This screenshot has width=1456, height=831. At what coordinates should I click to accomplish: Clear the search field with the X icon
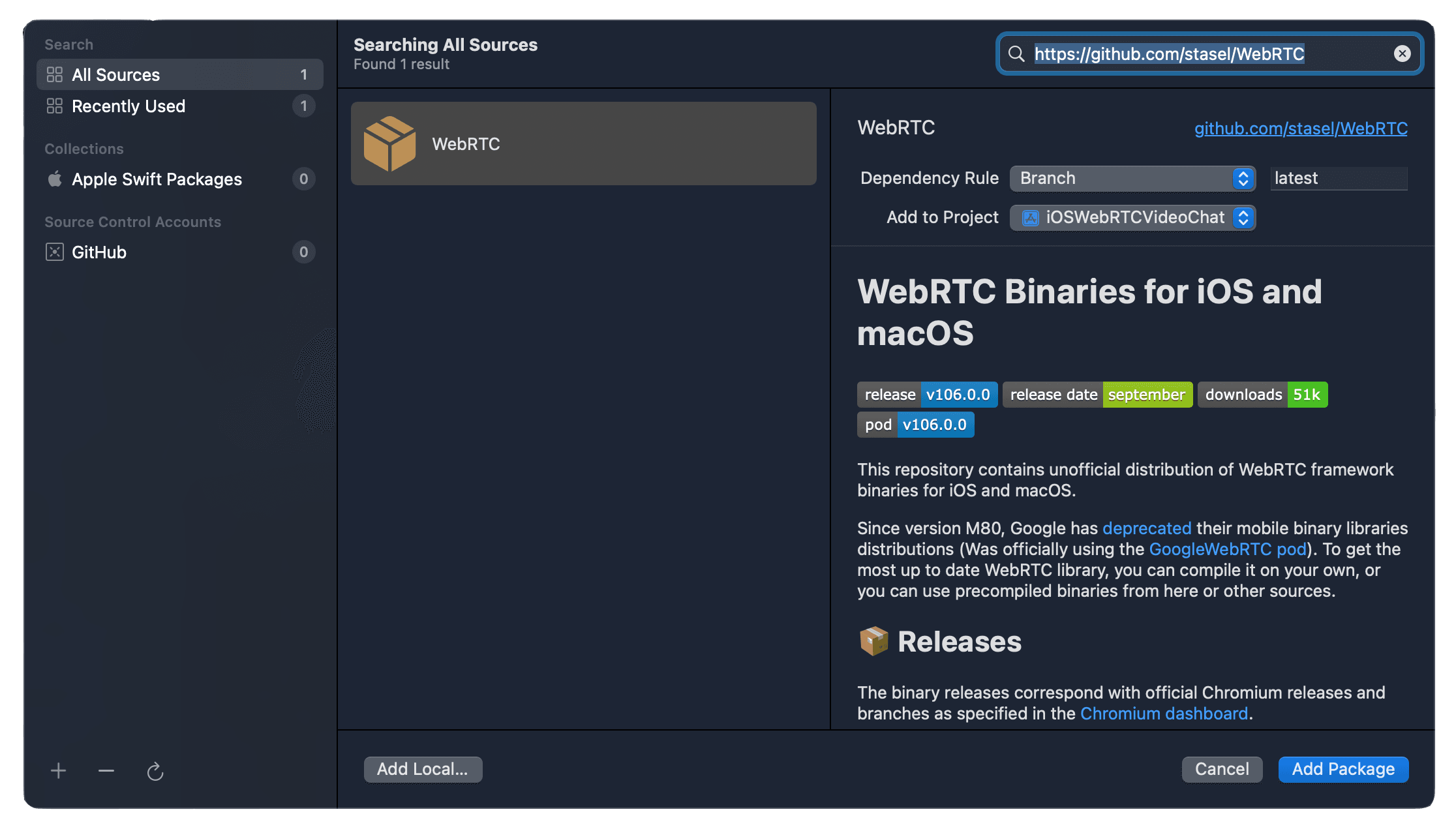pyautogui.click(x=1402, y=53)
